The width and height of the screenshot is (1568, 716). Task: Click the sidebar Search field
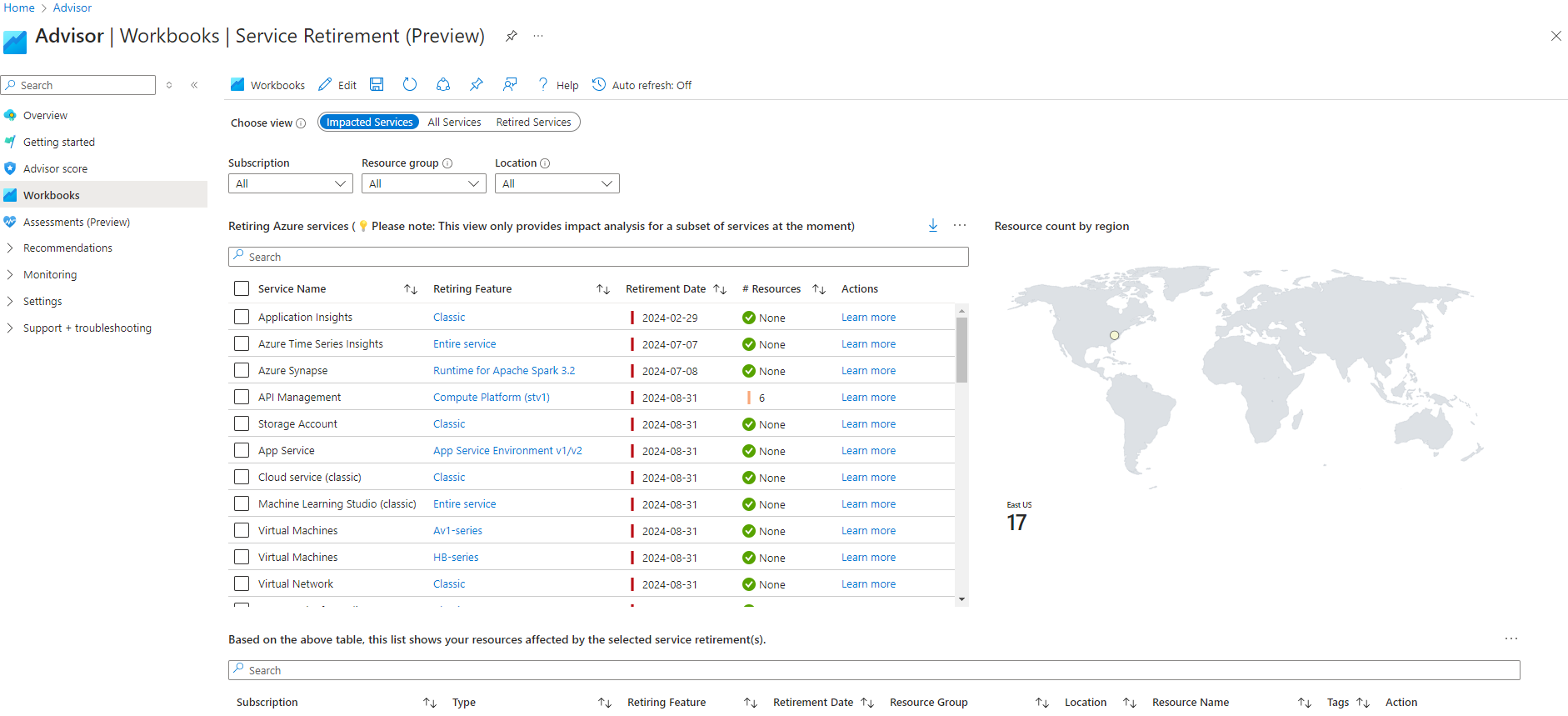click(x=78, y=85)
